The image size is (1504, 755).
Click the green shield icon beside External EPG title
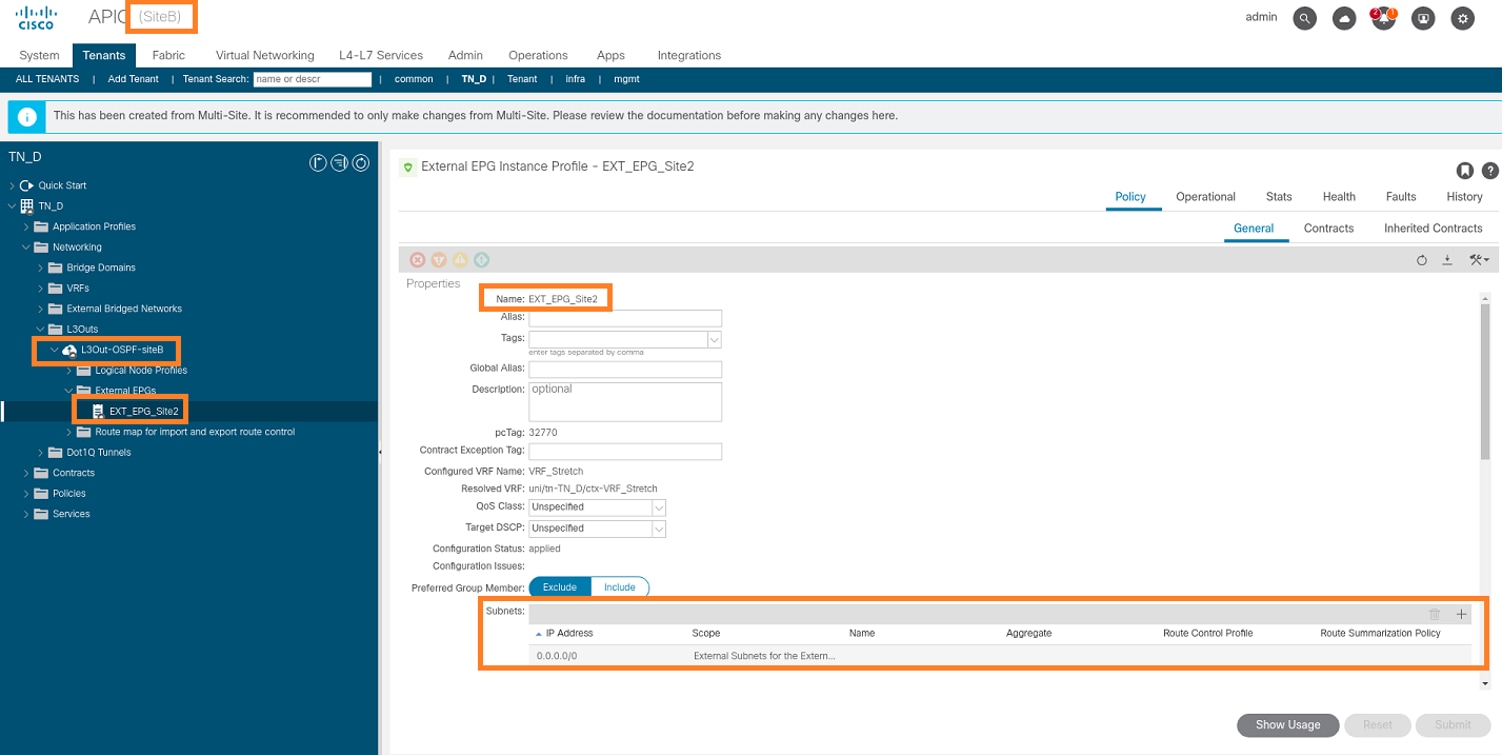coord(408,168)
